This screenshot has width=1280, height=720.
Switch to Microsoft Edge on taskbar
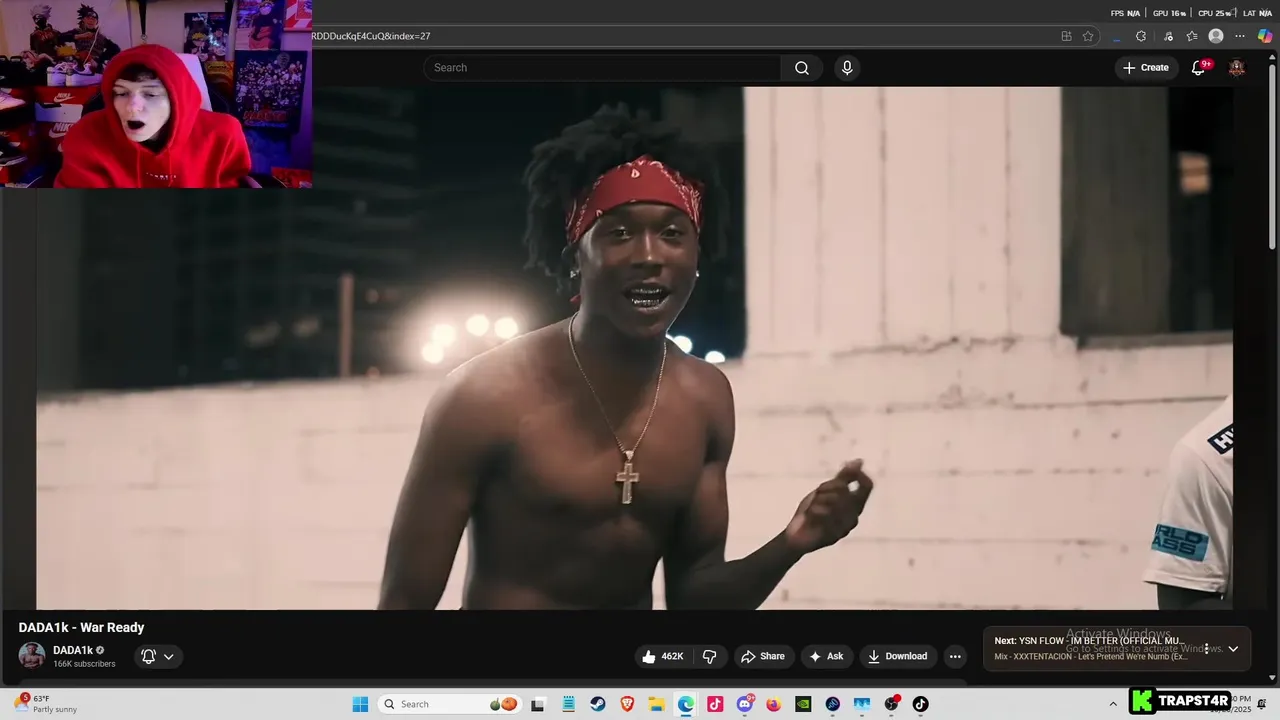click(x=685, y=704)
